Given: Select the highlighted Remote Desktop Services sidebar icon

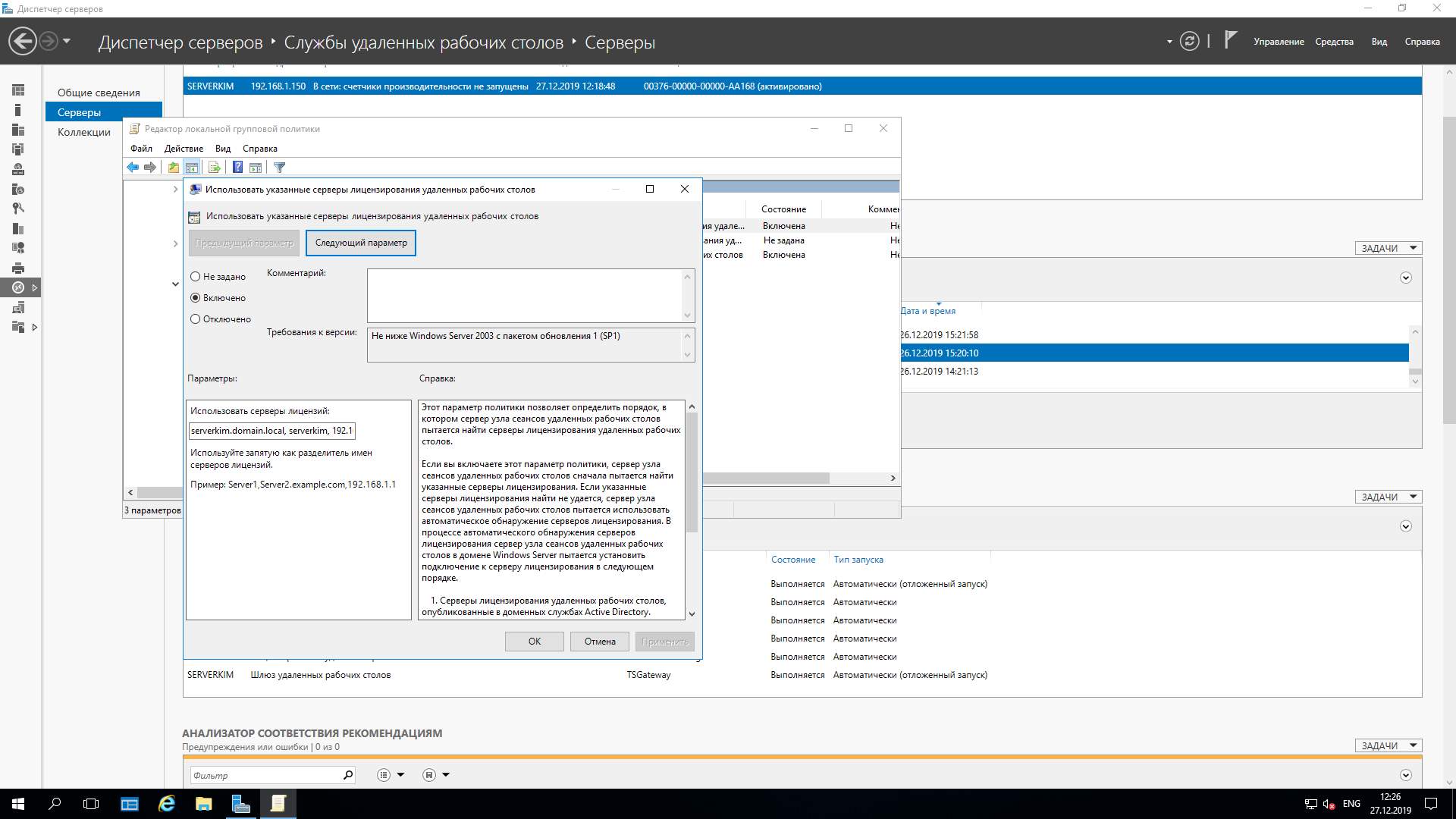Looking at the screenshot, I should click(x=18, y=287).
